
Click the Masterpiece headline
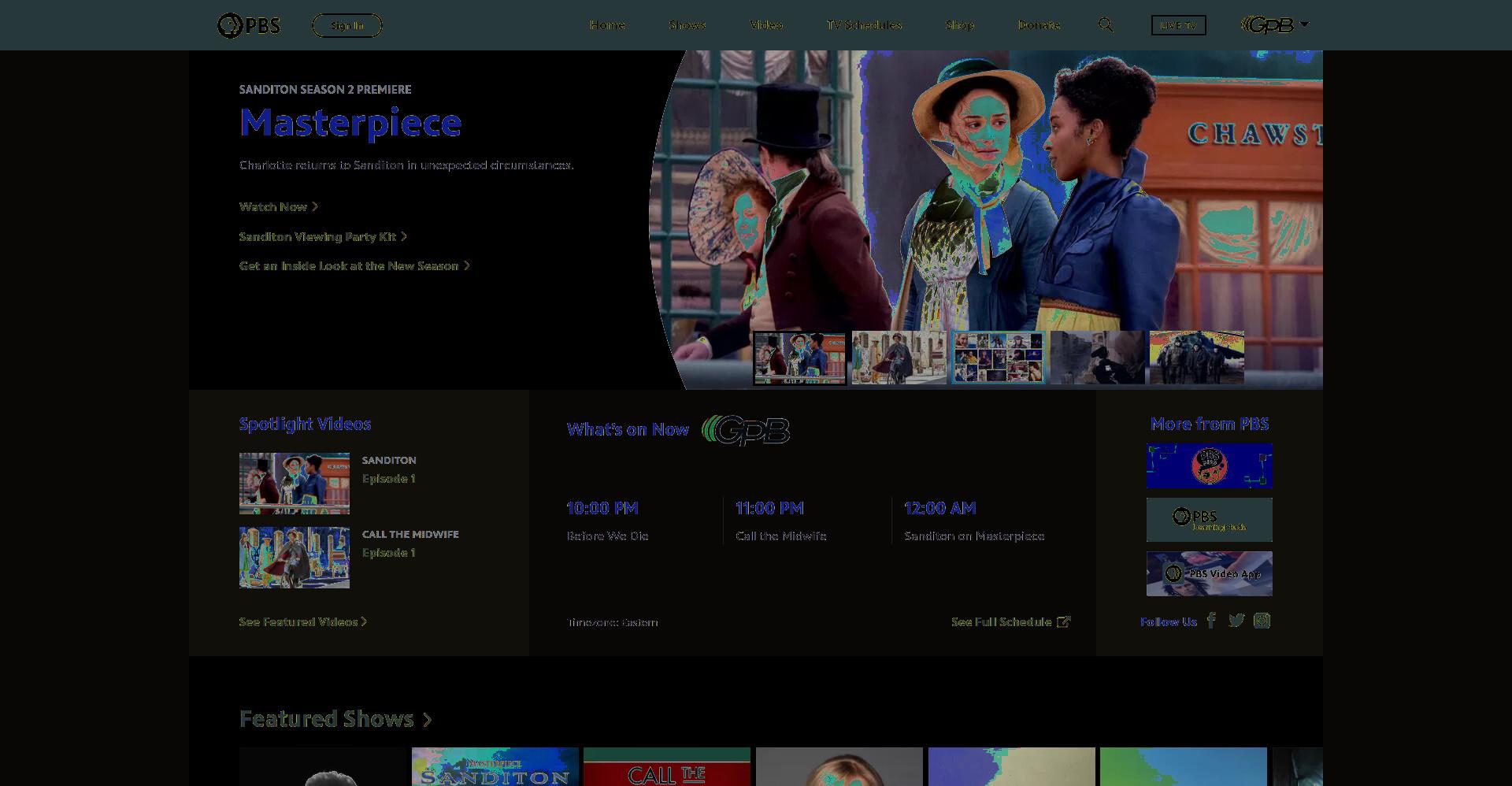tap(350, 122)
